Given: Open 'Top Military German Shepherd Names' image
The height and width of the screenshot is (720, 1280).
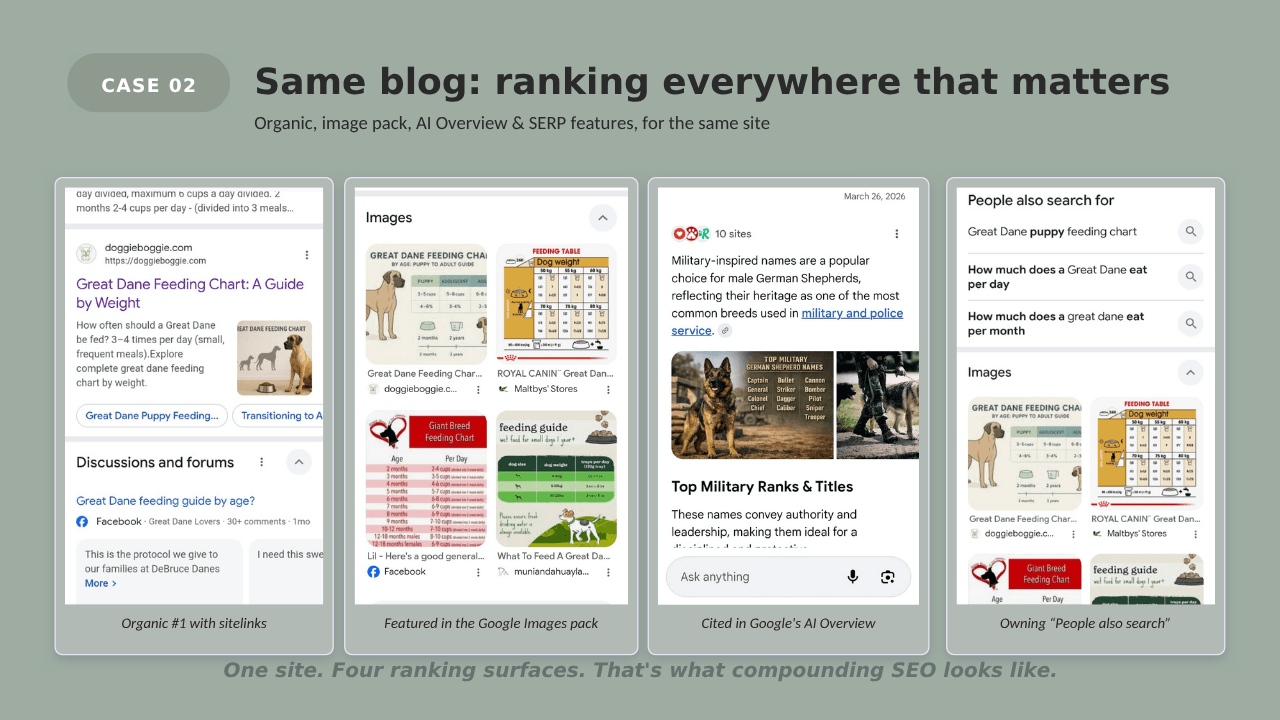Looking at the screenshot, I should click(x=752, y=405).
